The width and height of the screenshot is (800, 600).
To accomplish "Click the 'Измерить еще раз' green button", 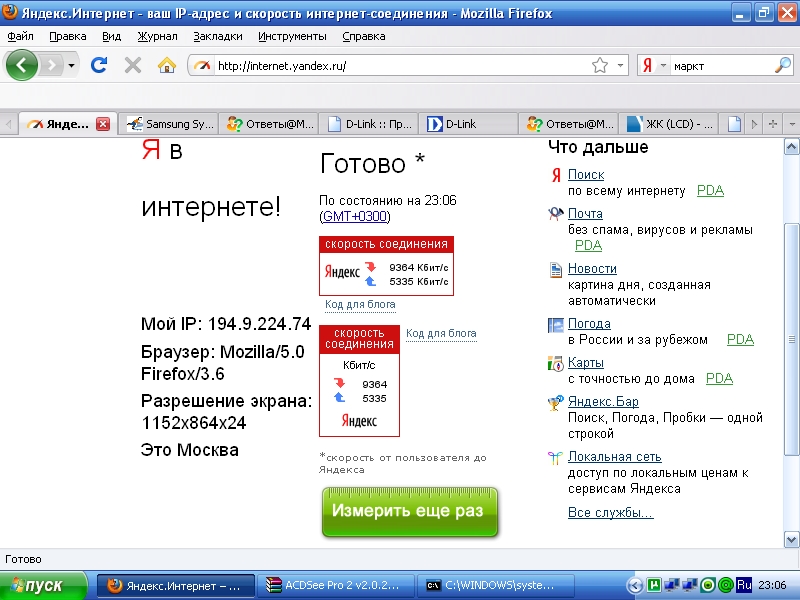I will [x=409, y=512].
